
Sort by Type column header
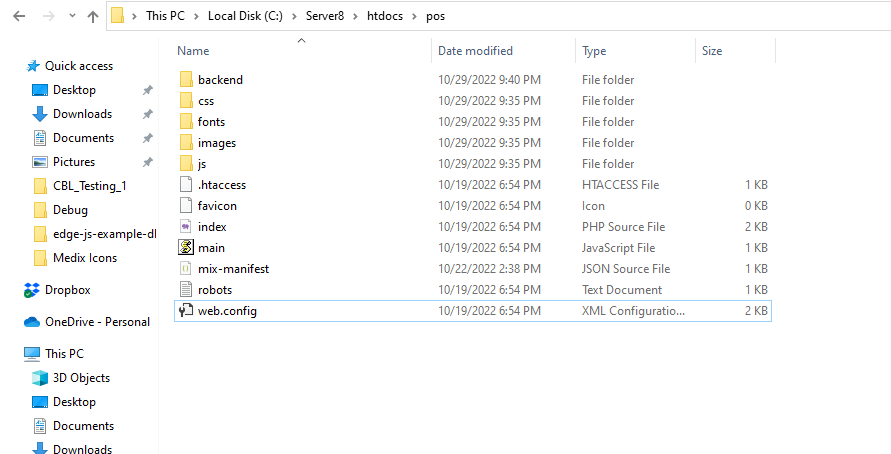pos(594,51)
